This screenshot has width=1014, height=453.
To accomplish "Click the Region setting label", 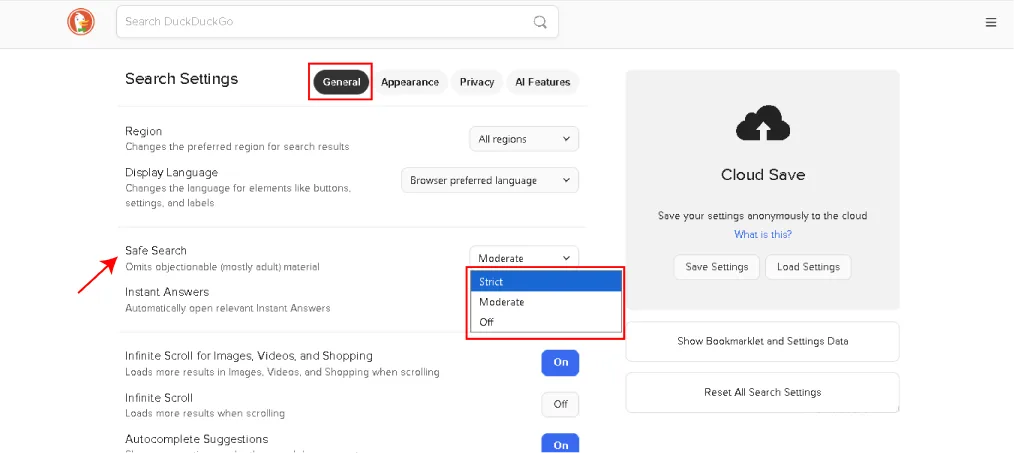I will pyautogui.click(x=144, y=131).
